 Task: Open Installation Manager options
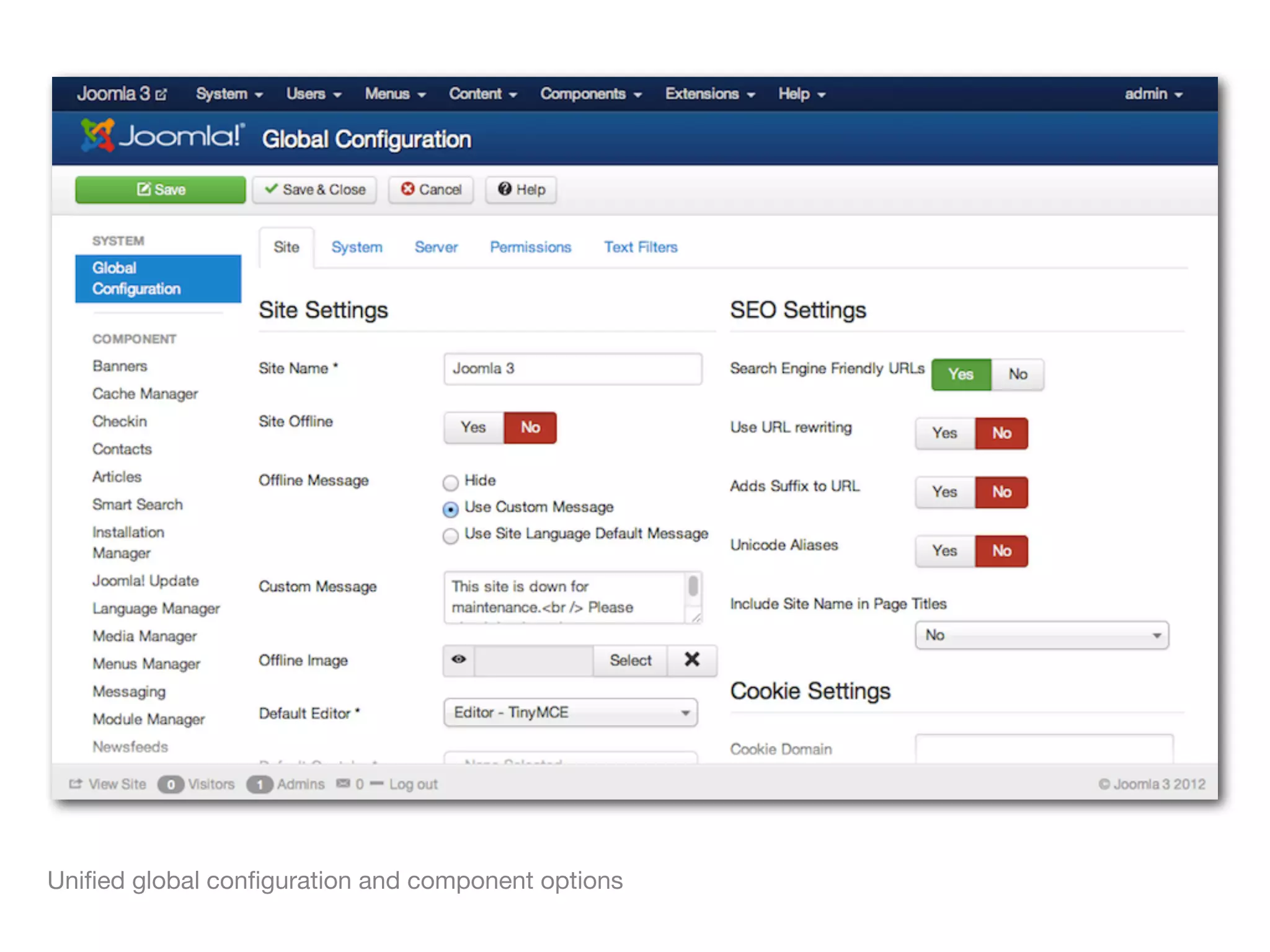click(x=128, y=542)
